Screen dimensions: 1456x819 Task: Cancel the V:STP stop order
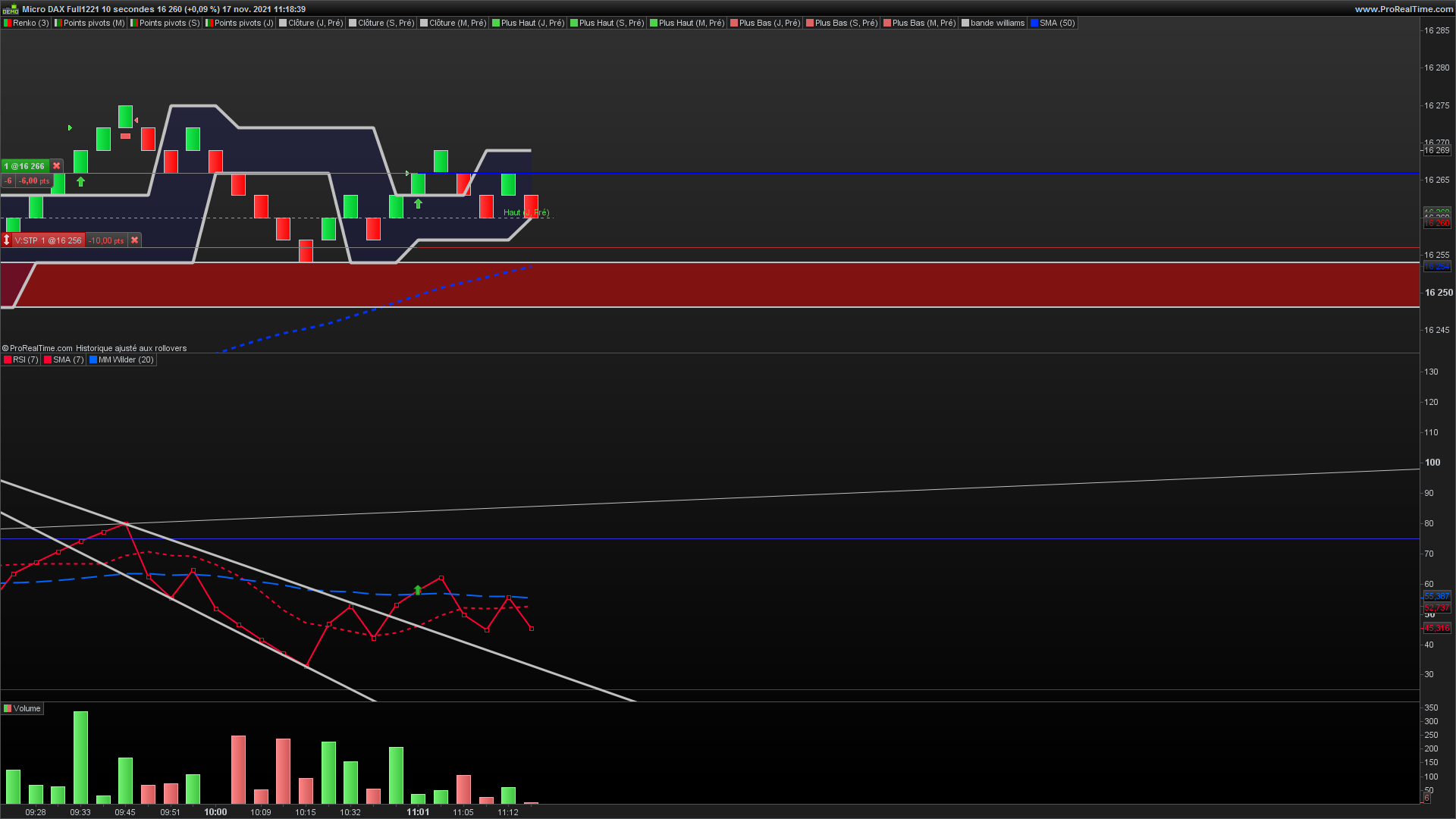(134, 240)
